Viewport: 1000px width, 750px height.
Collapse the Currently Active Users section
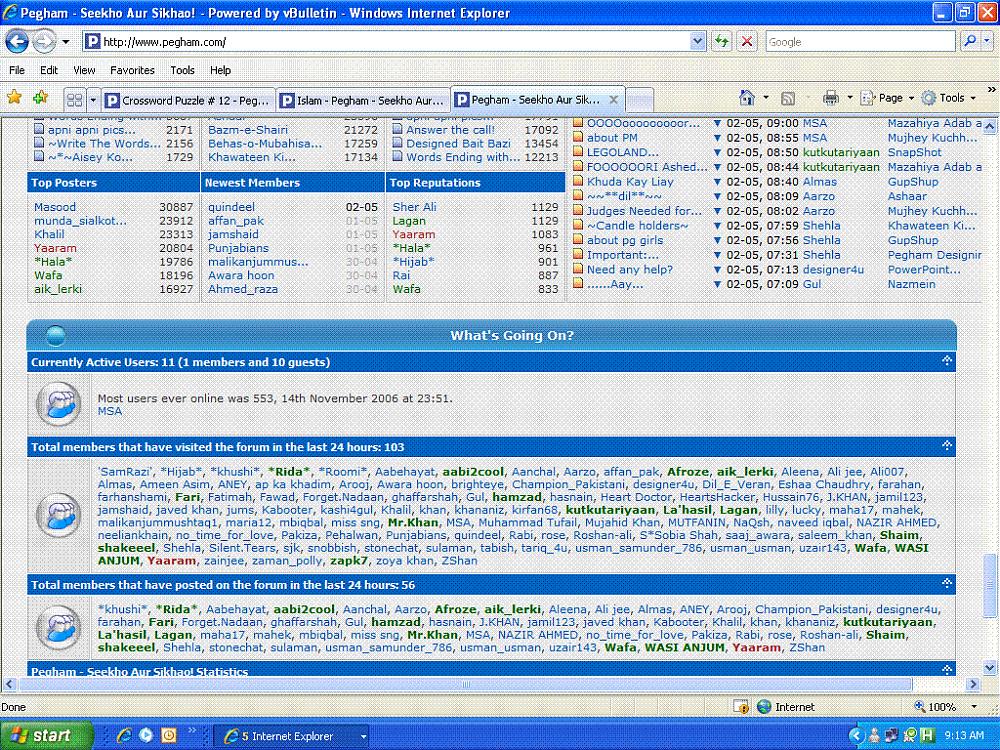[946, 361]
